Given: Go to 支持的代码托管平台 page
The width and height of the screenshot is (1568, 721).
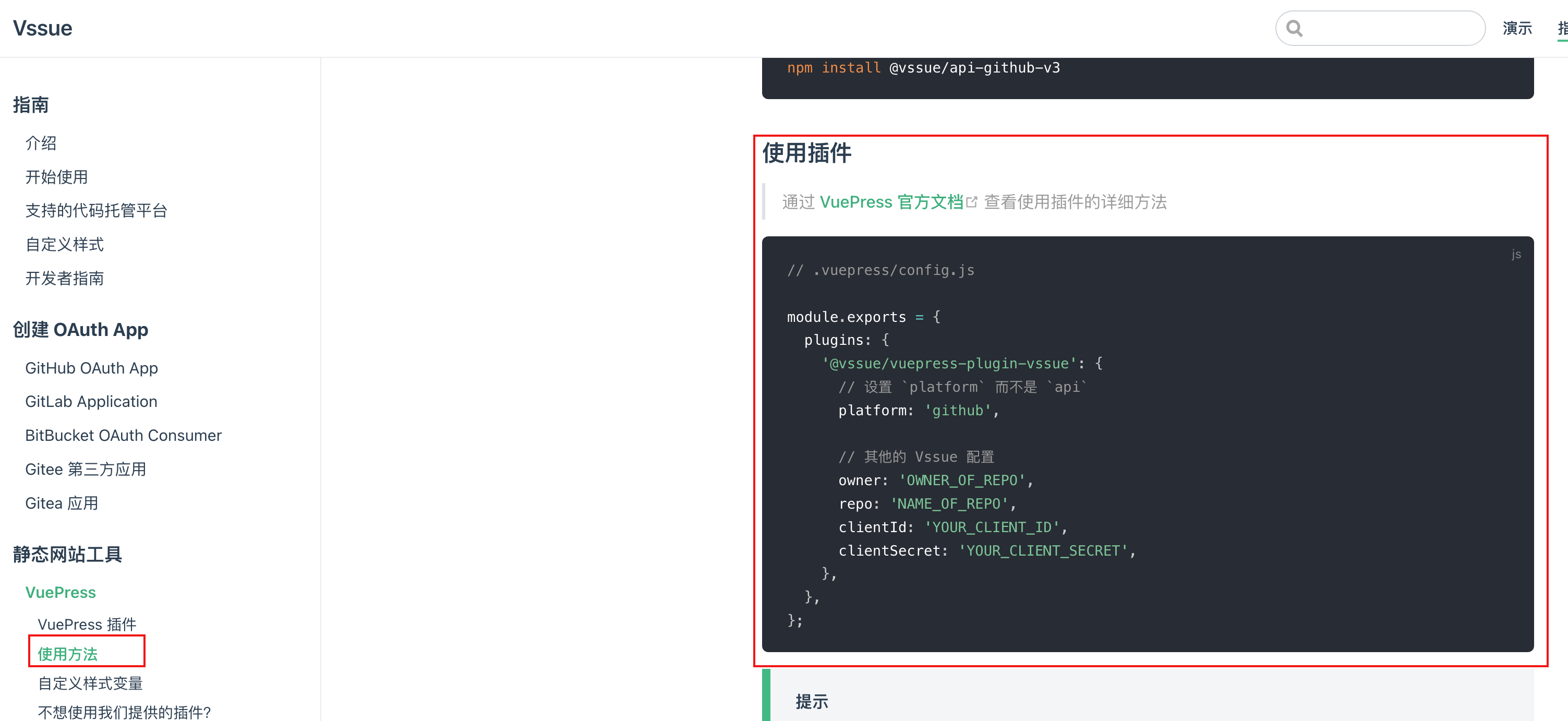Looking at the screenshot, I should pyautogui.click(x=96, y=211).
